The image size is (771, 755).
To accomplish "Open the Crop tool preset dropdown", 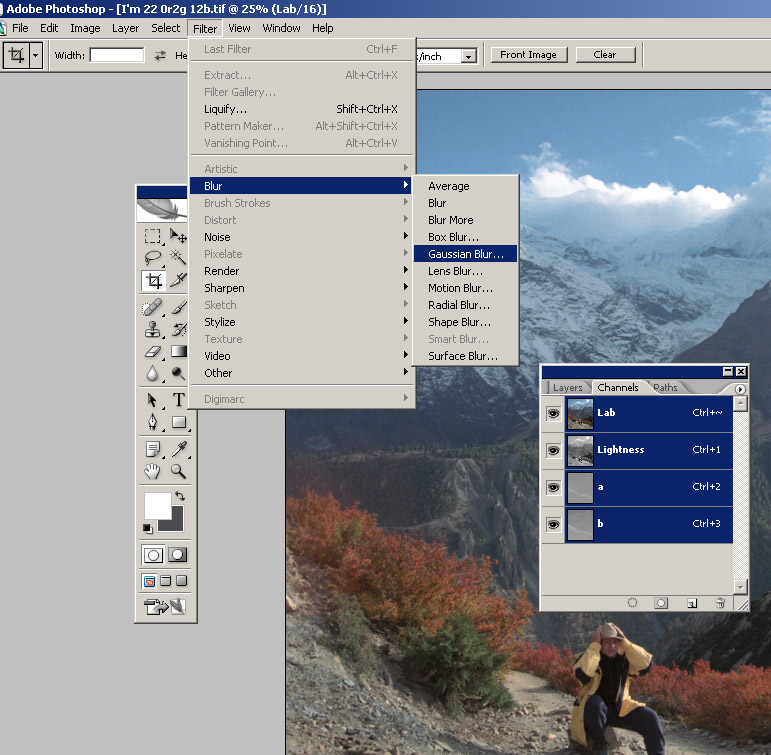I will [x=36, y=55].
